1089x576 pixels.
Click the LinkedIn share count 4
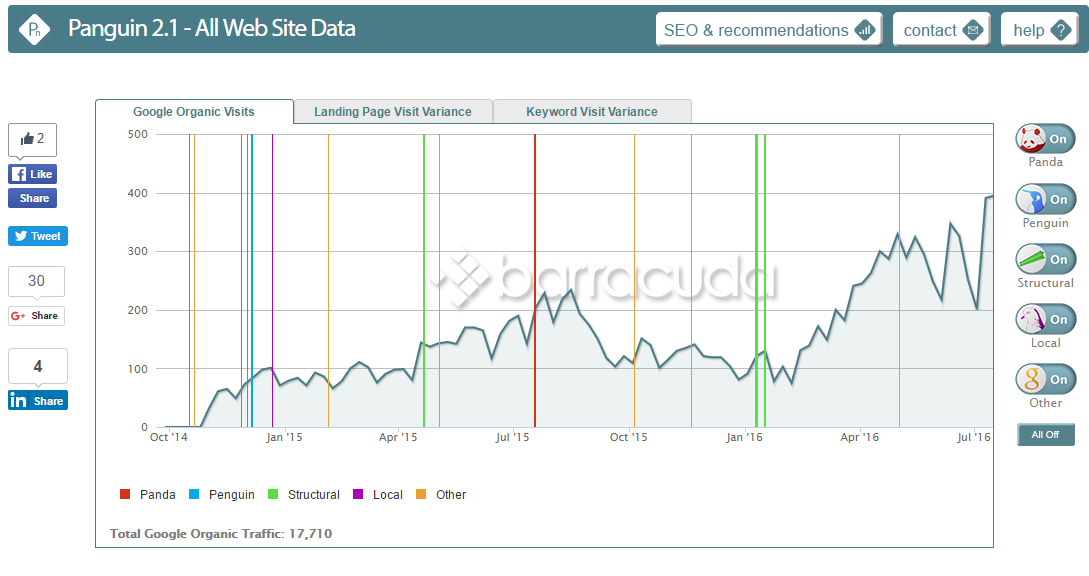click(x=38, y=366)
